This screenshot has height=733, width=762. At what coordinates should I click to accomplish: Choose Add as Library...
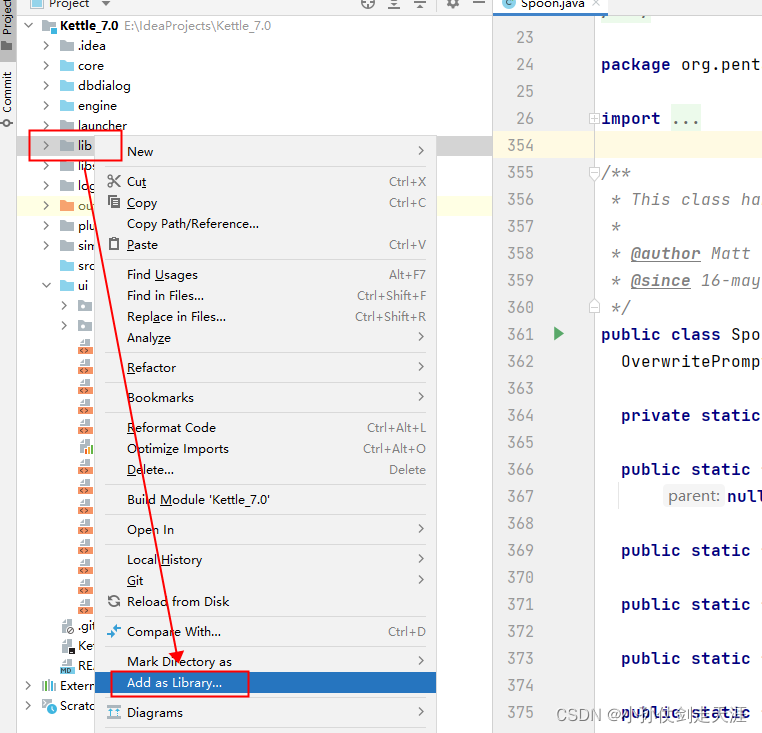[x=265, y=682]
